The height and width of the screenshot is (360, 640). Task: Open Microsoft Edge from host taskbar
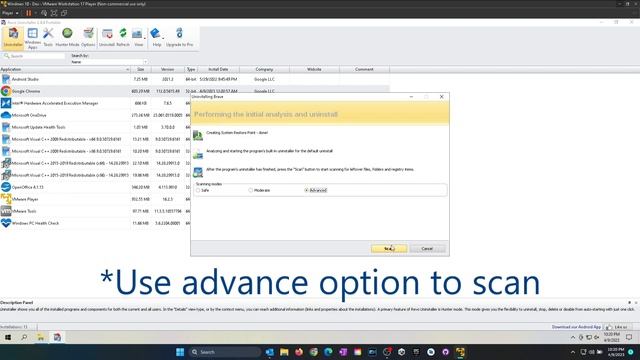click(x=328, y=352)
